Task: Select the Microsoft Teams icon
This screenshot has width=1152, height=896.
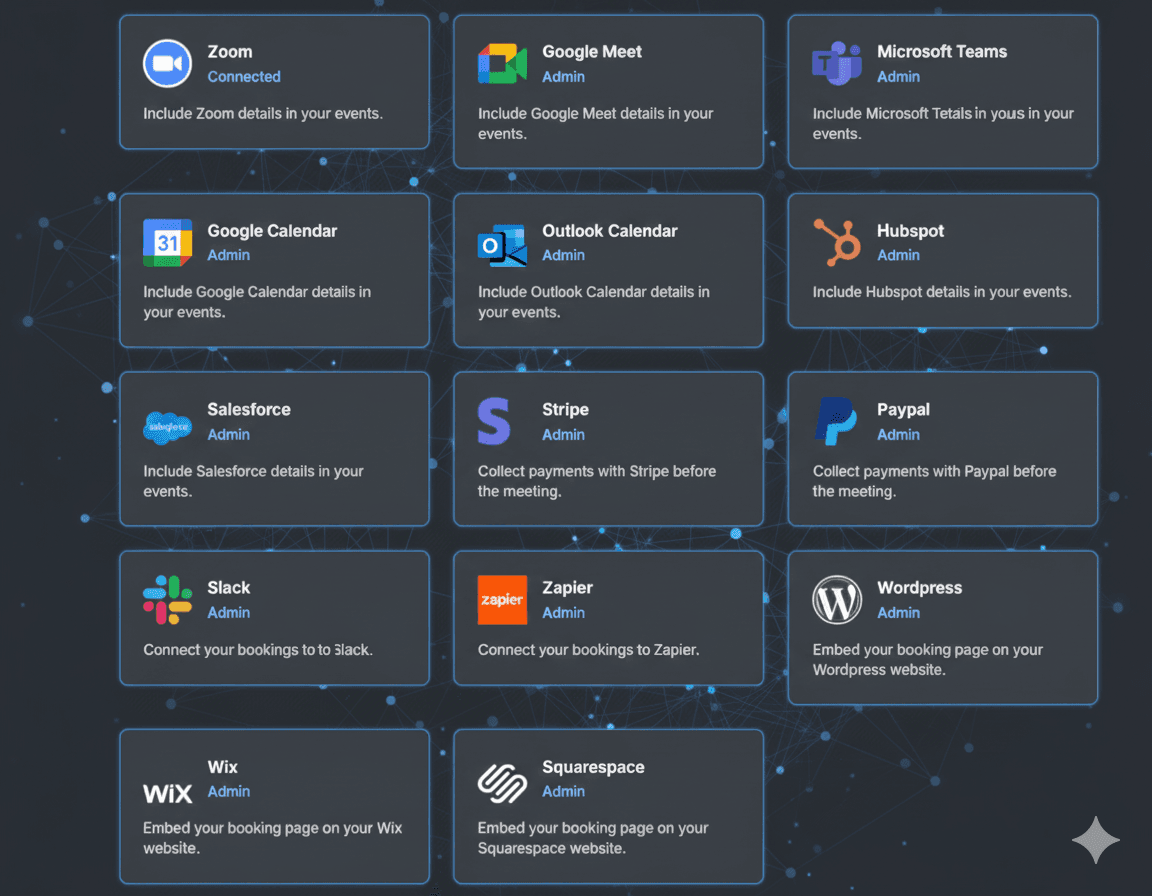Action: tap(836, 62)
